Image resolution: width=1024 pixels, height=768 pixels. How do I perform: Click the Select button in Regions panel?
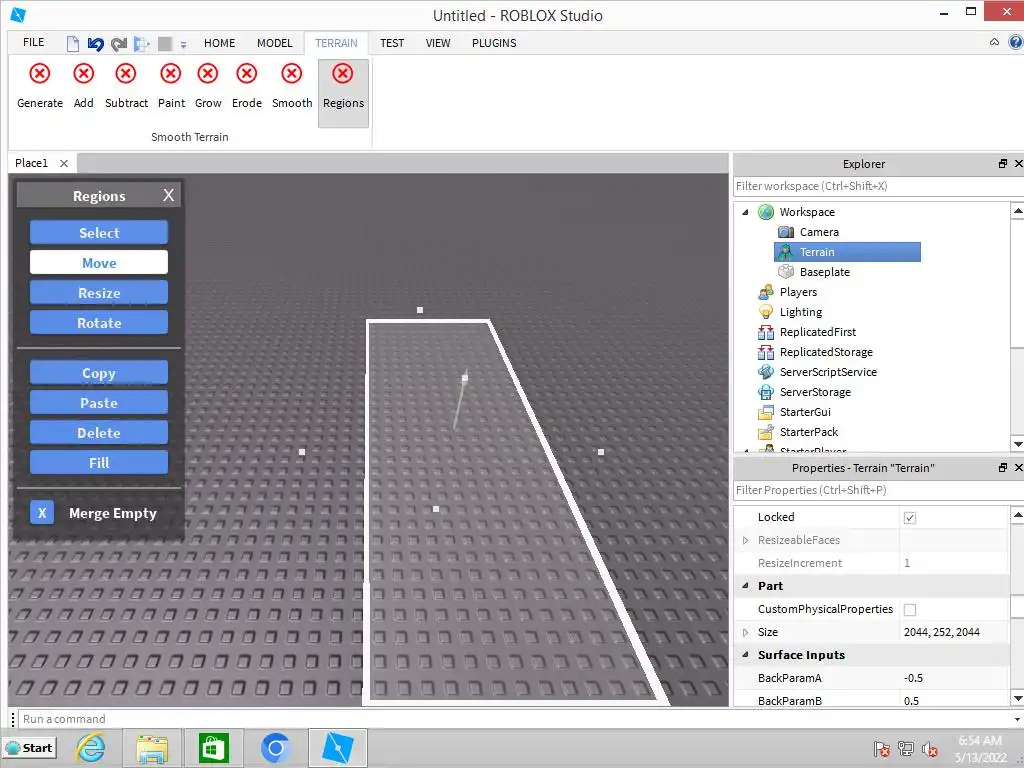point(99,232)
